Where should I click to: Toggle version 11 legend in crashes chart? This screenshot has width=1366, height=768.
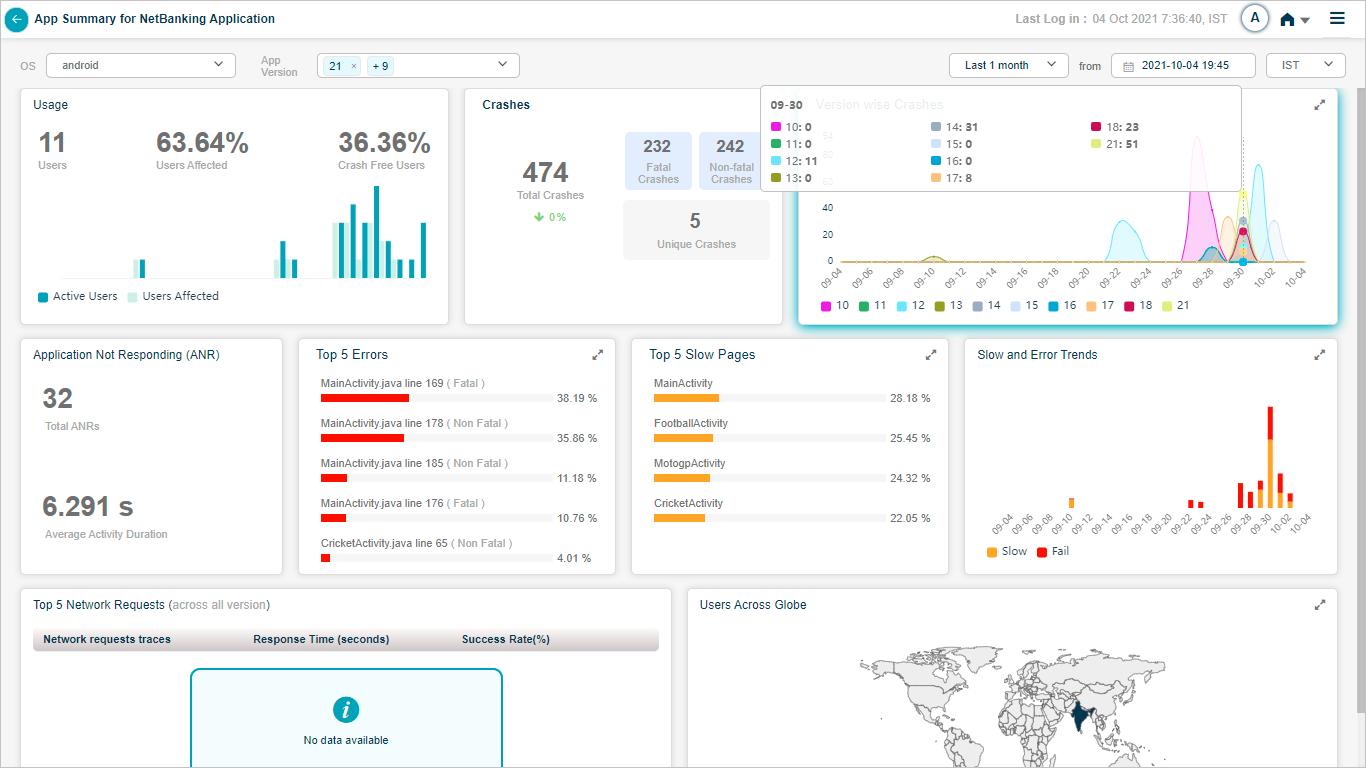point(873,305)
